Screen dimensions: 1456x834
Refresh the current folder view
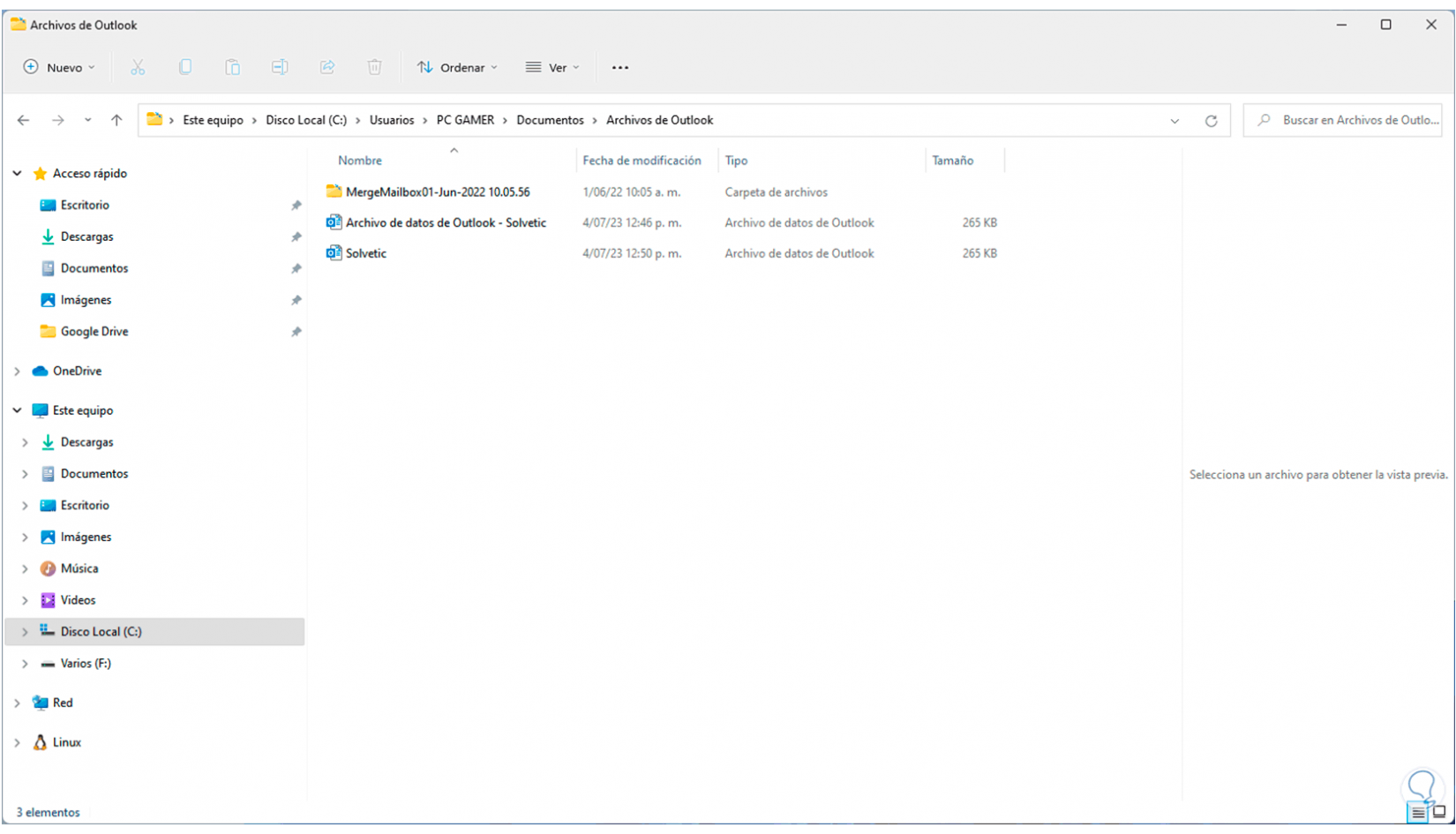[x=1211, y=121]
